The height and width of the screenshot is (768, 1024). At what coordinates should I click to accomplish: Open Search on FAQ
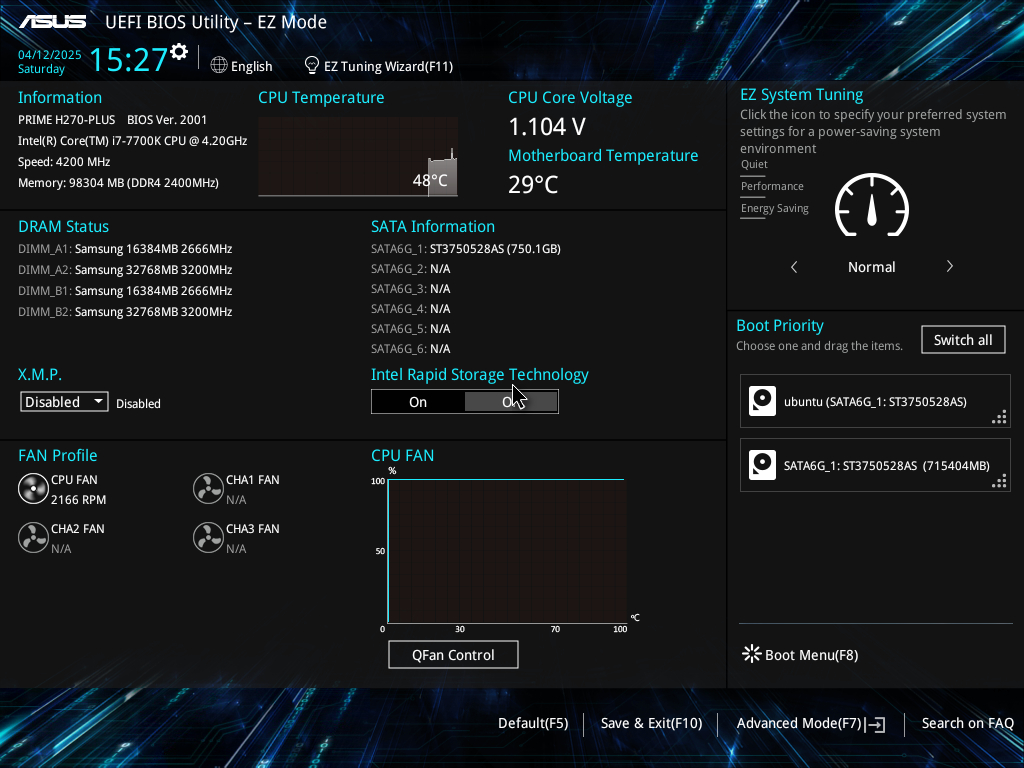point(967,723)
